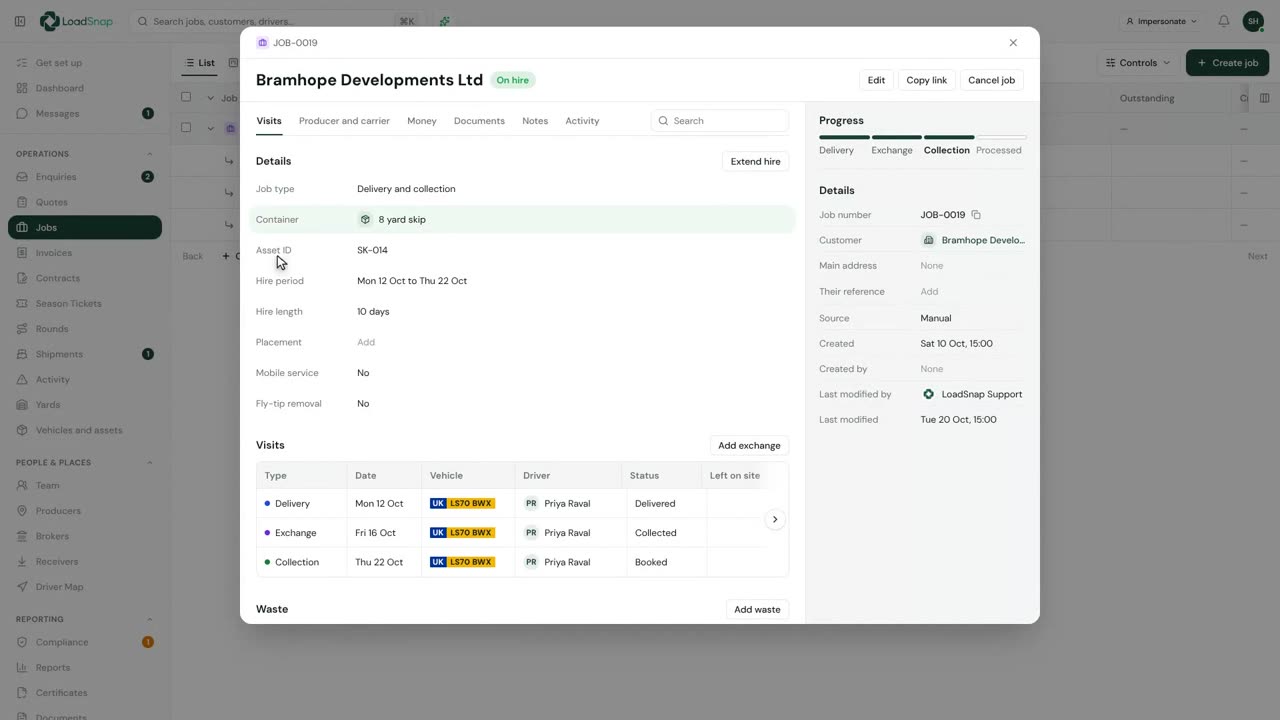1280x720 pixels.
Task: Copy the job number JOB-0019
Action: click(976, 215)
